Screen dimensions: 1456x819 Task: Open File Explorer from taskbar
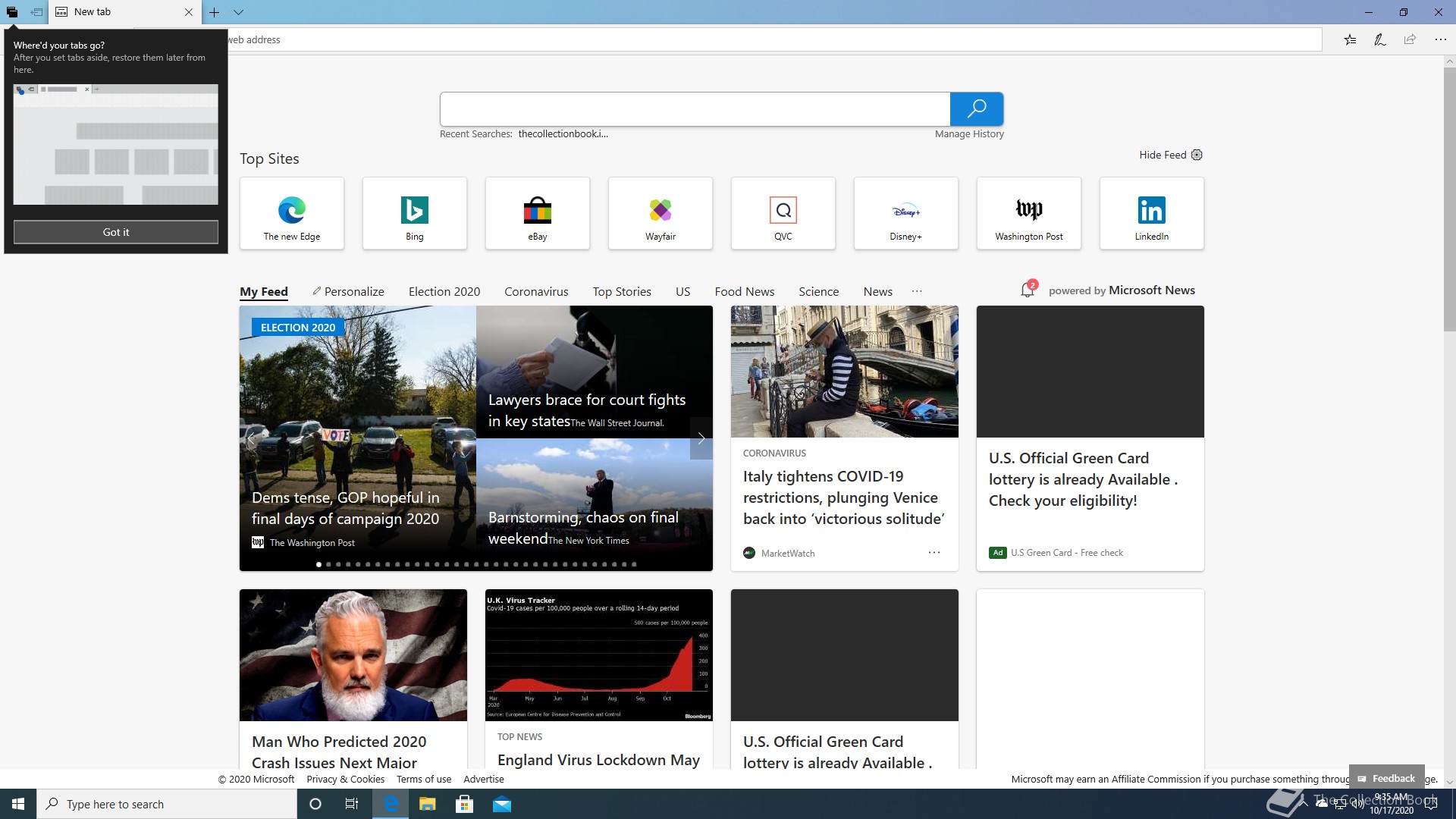pos(427,804)
